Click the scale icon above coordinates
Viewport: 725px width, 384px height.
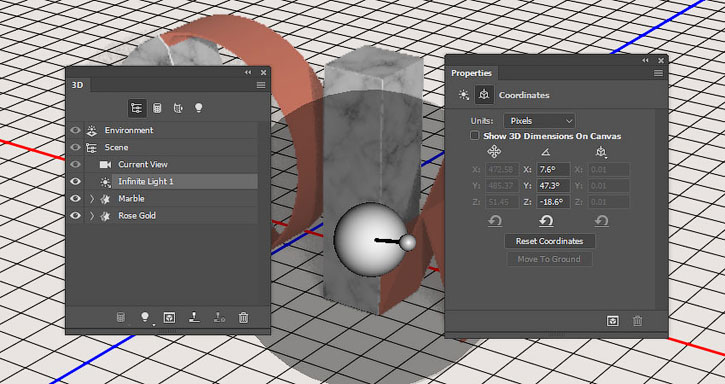pos(601,152)
